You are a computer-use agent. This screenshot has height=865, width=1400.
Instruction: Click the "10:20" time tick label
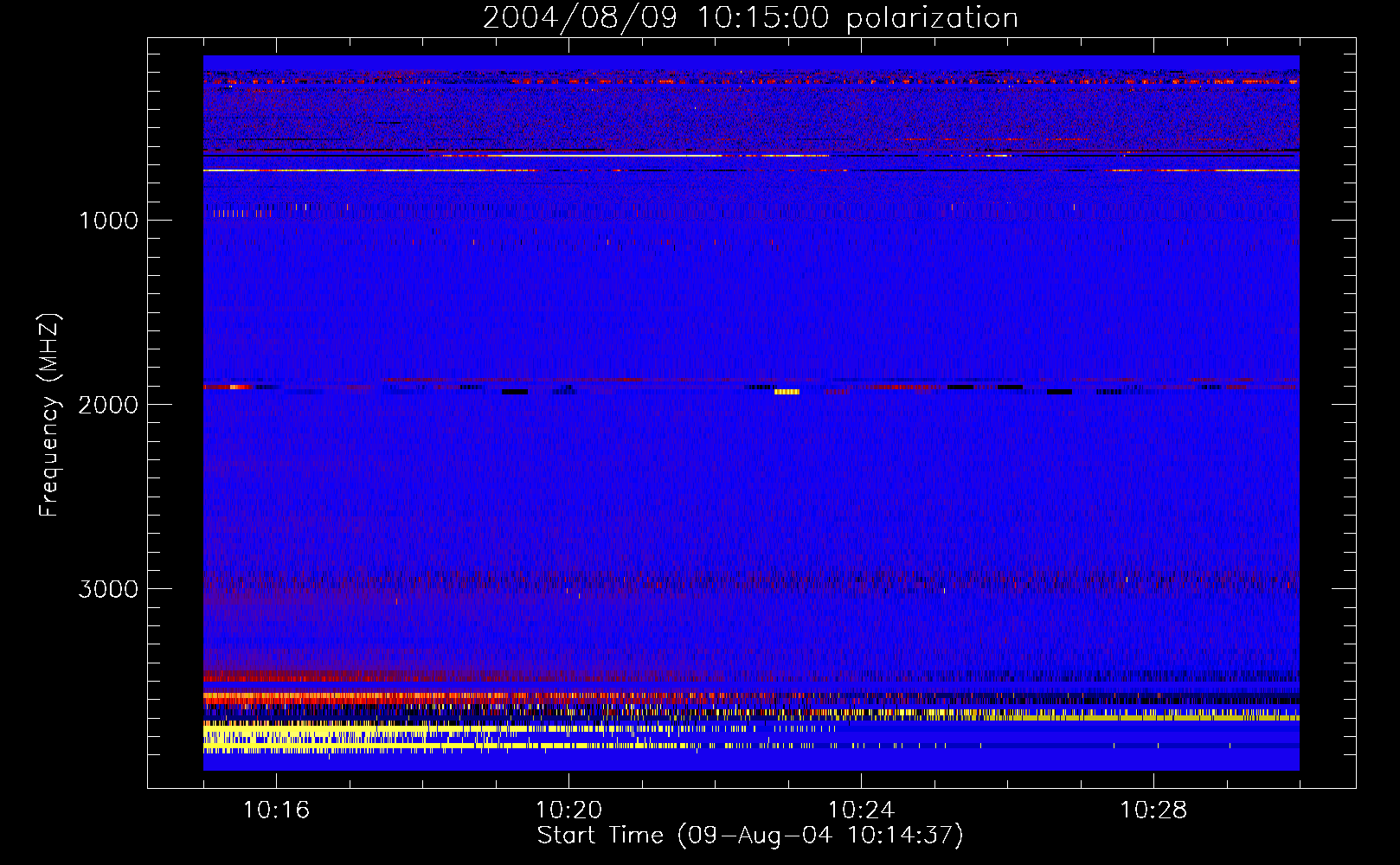(x=568, y=811)
